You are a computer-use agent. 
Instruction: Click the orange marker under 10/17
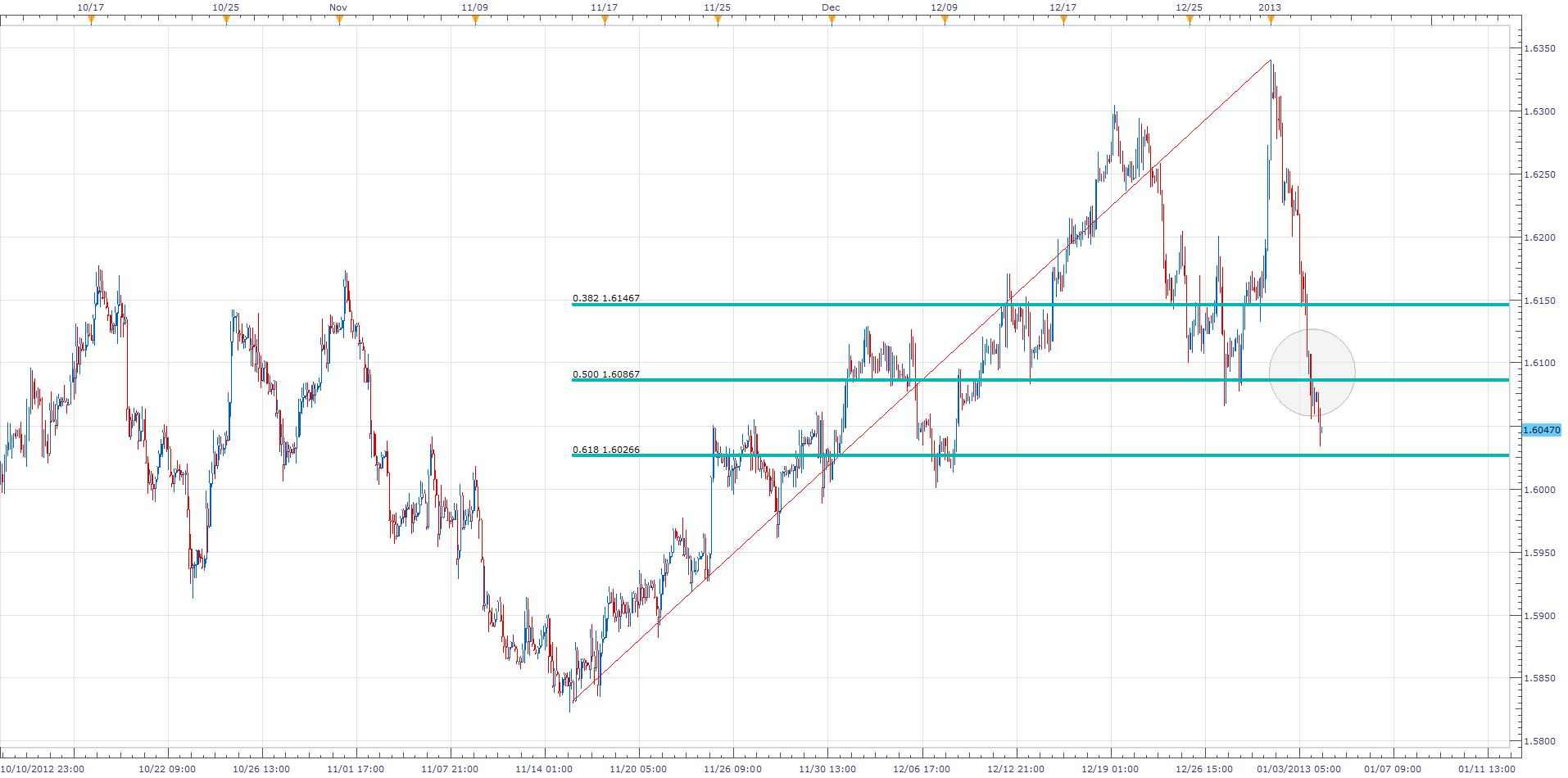tap(91, 20)
